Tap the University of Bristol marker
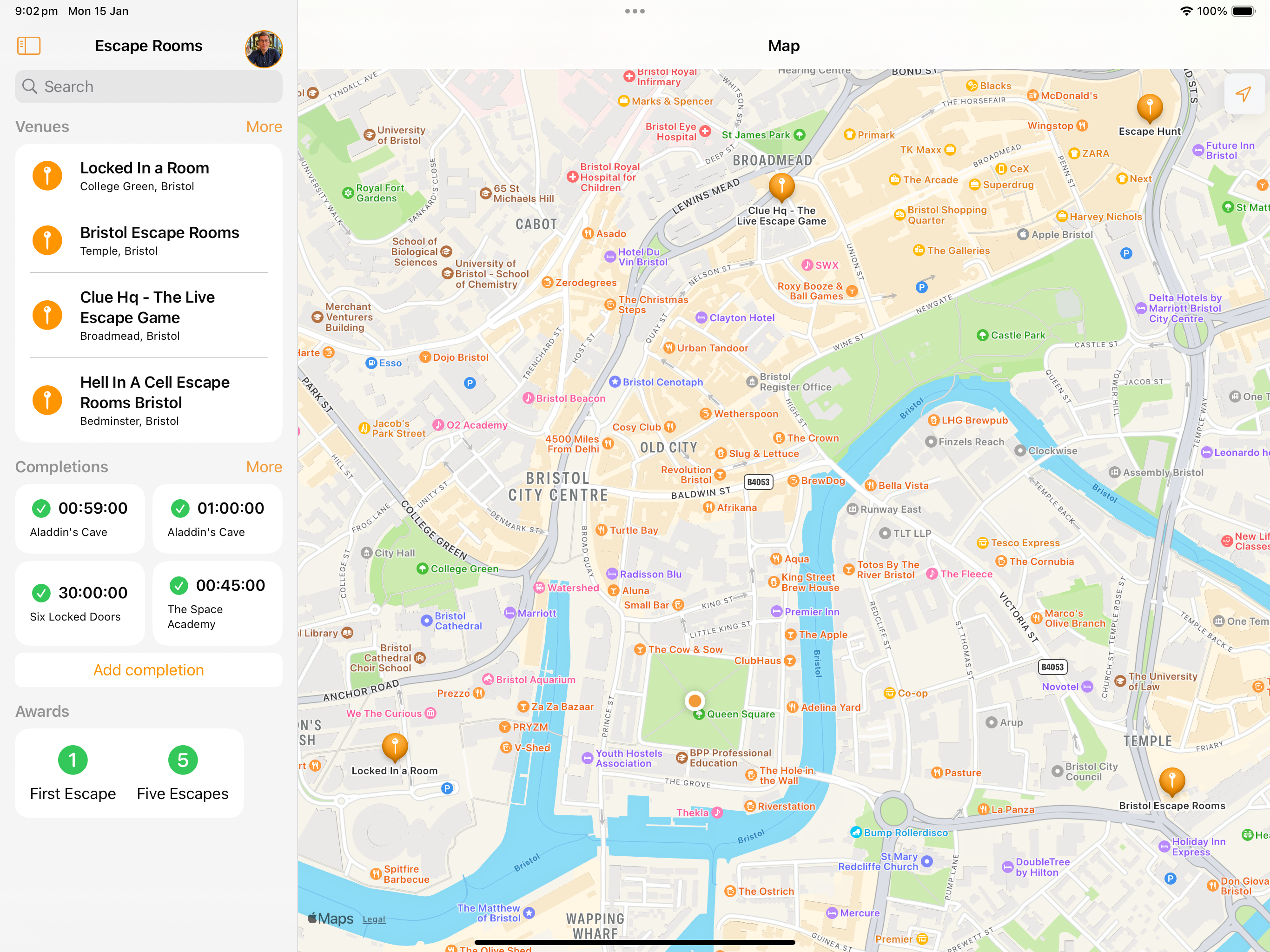1270x952 pixels. 370,136
